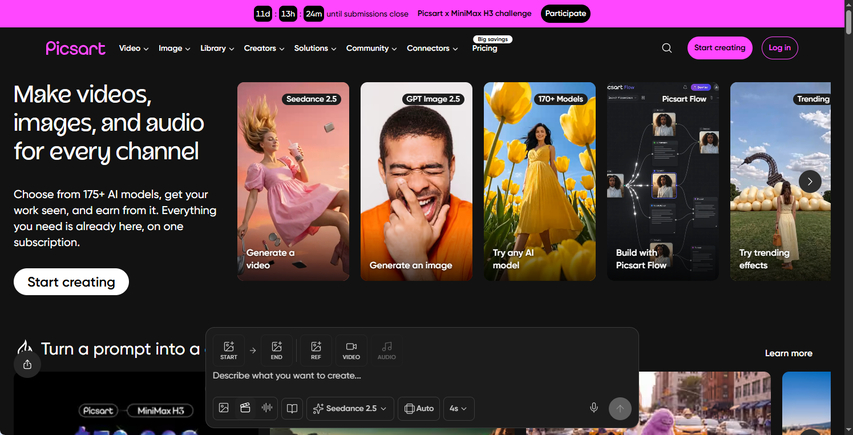Expand the Solutions menu
The image size is (853, 435).
point(316,48)
